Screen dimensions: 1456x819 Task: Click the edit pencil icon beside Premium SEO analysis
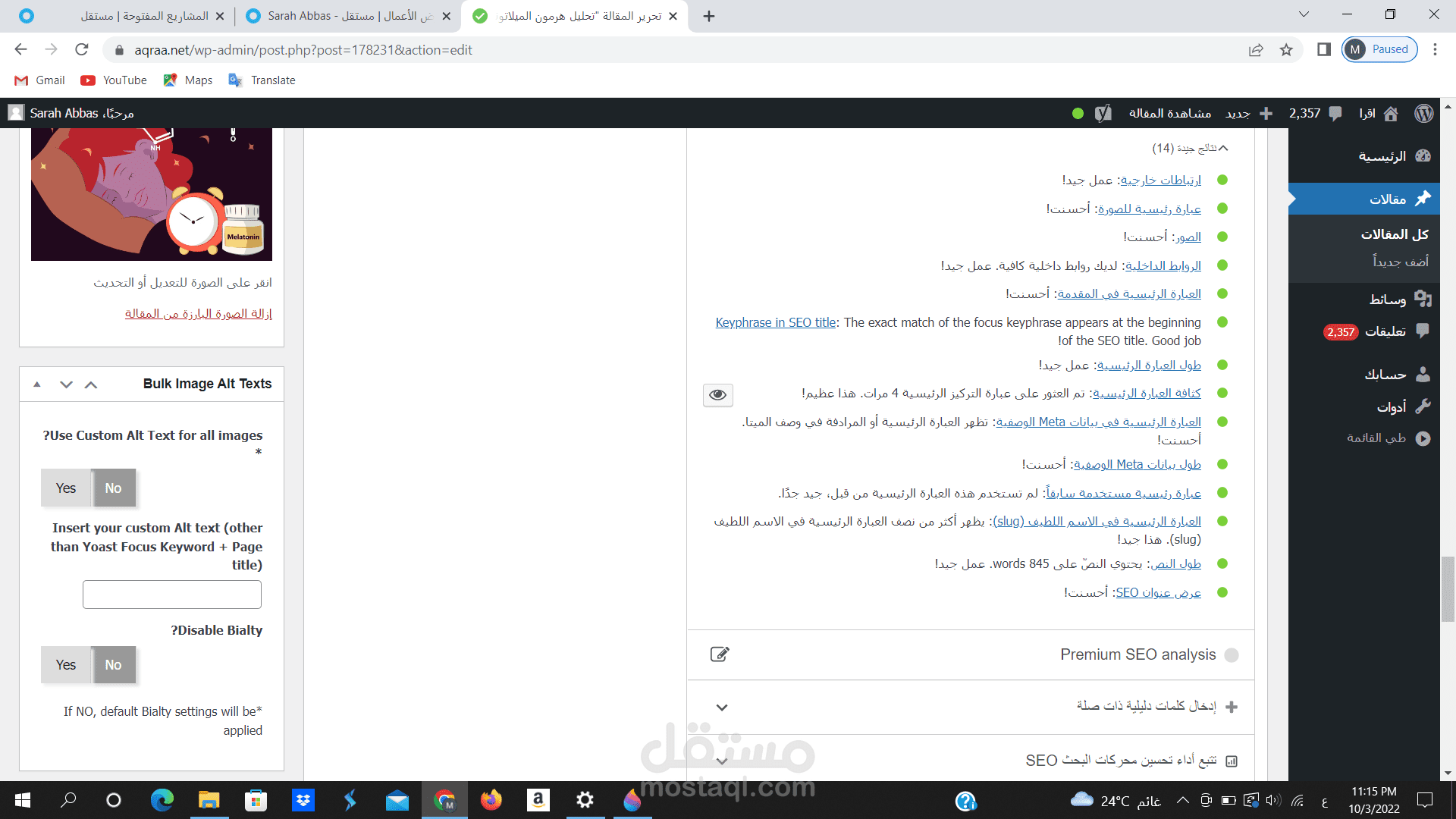pyautogui.click(x=719, y=654)
